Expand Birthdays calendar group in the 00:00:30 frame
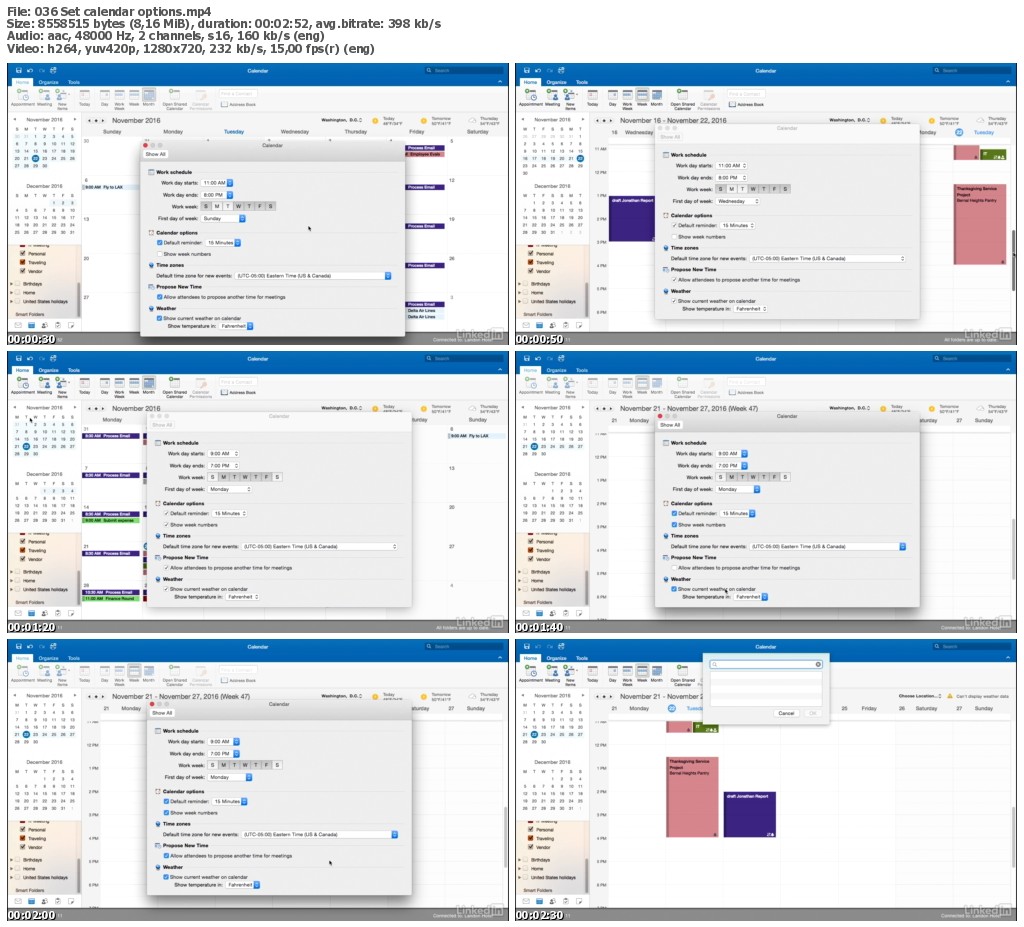The image size is (1024, 927). pyautogui.click(x=11, y=284)
